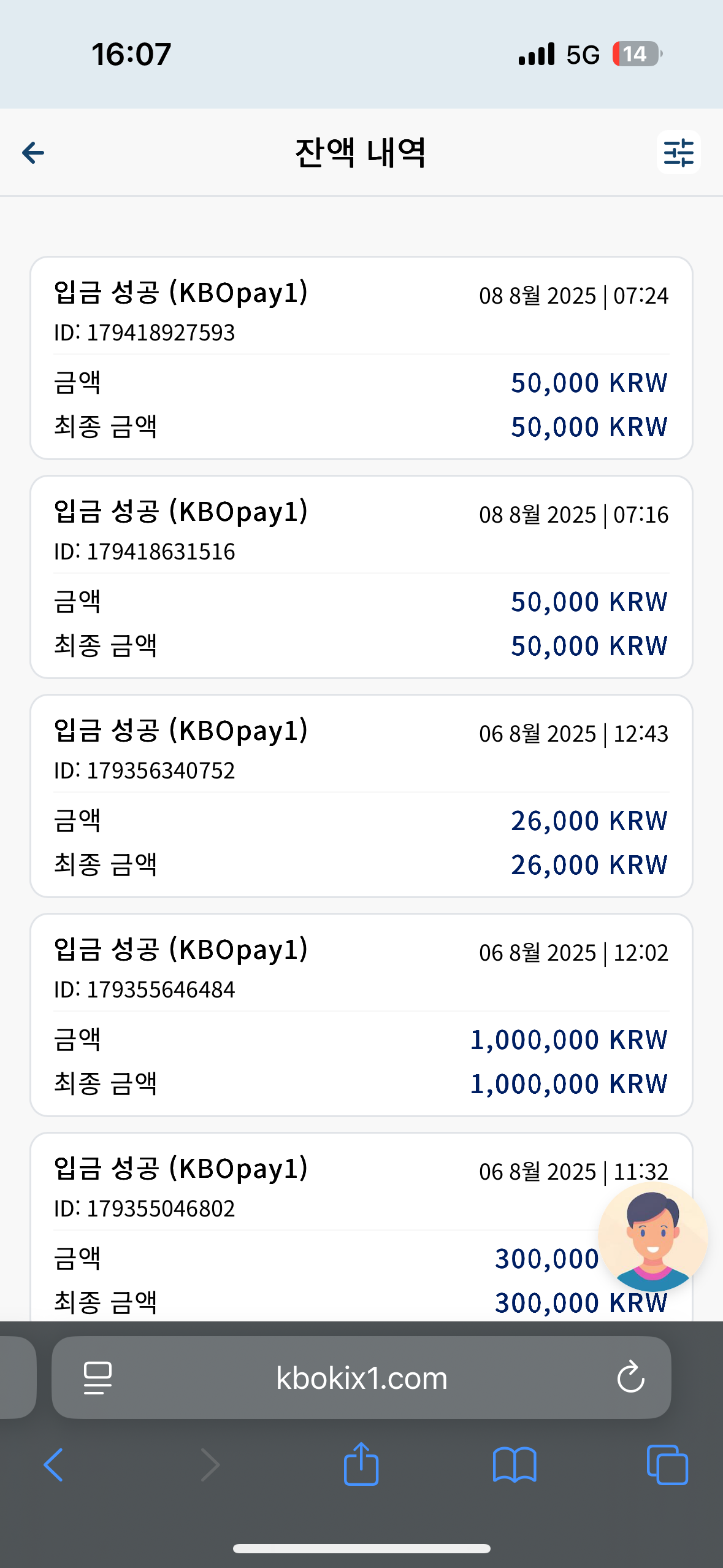Open deposit record ID 179418927593

[x=361, y=358]
